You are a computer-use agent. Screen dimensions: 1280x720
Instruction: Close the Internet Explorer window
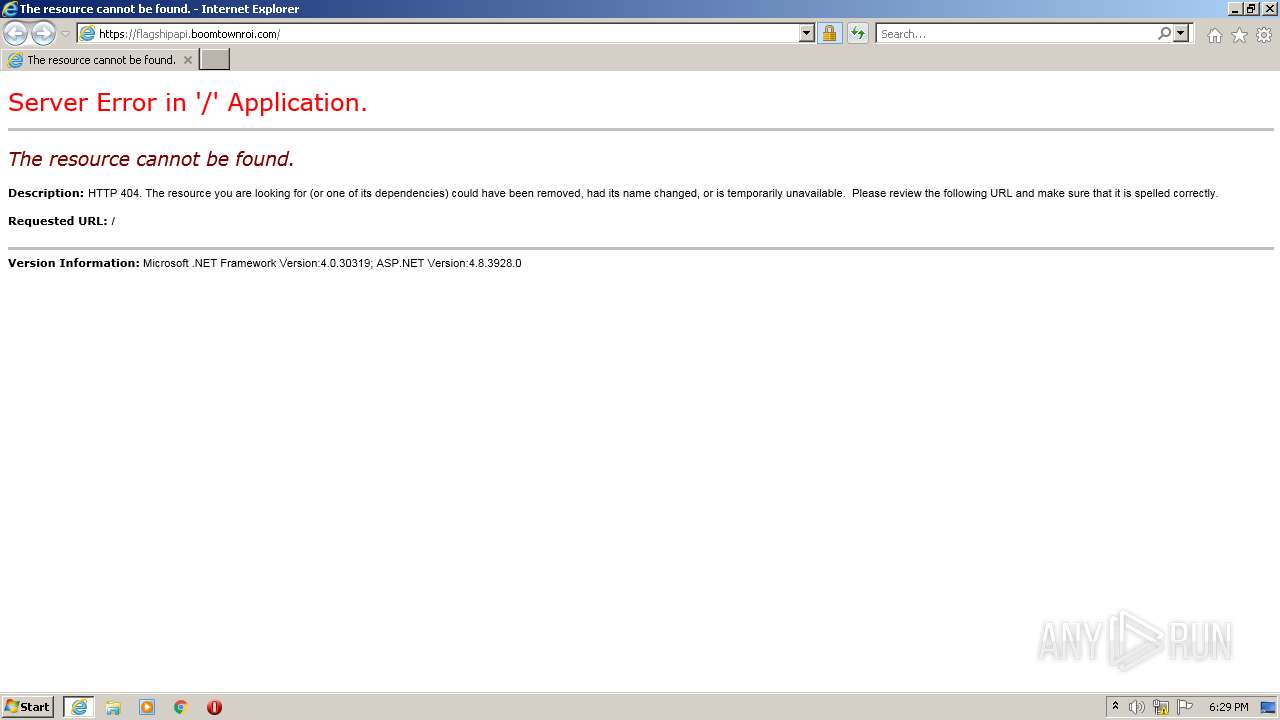(x=1270, y=8)
